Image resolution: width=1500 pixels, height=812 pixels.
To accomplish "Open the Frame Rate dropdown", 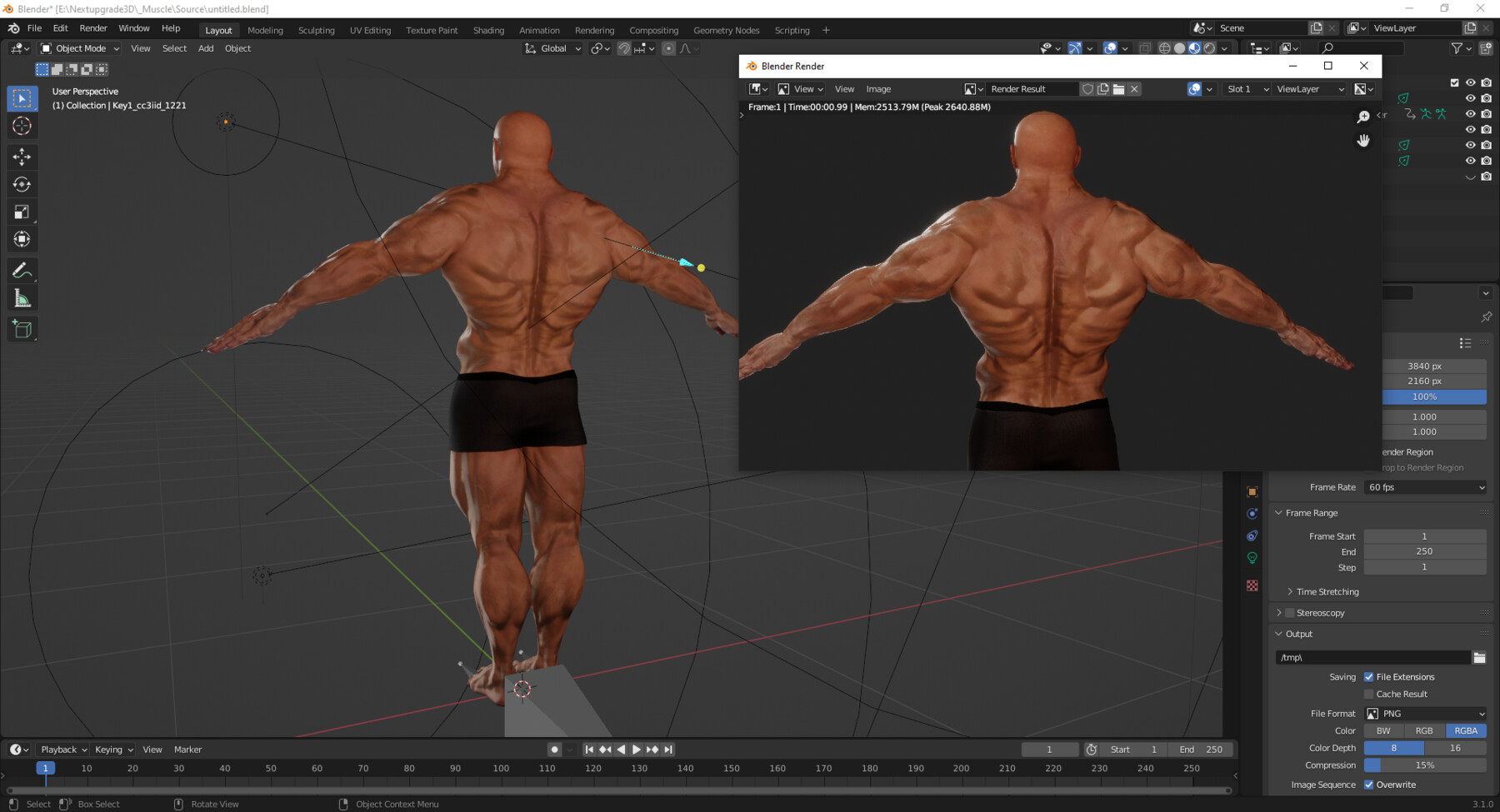I will [1425, 487].
